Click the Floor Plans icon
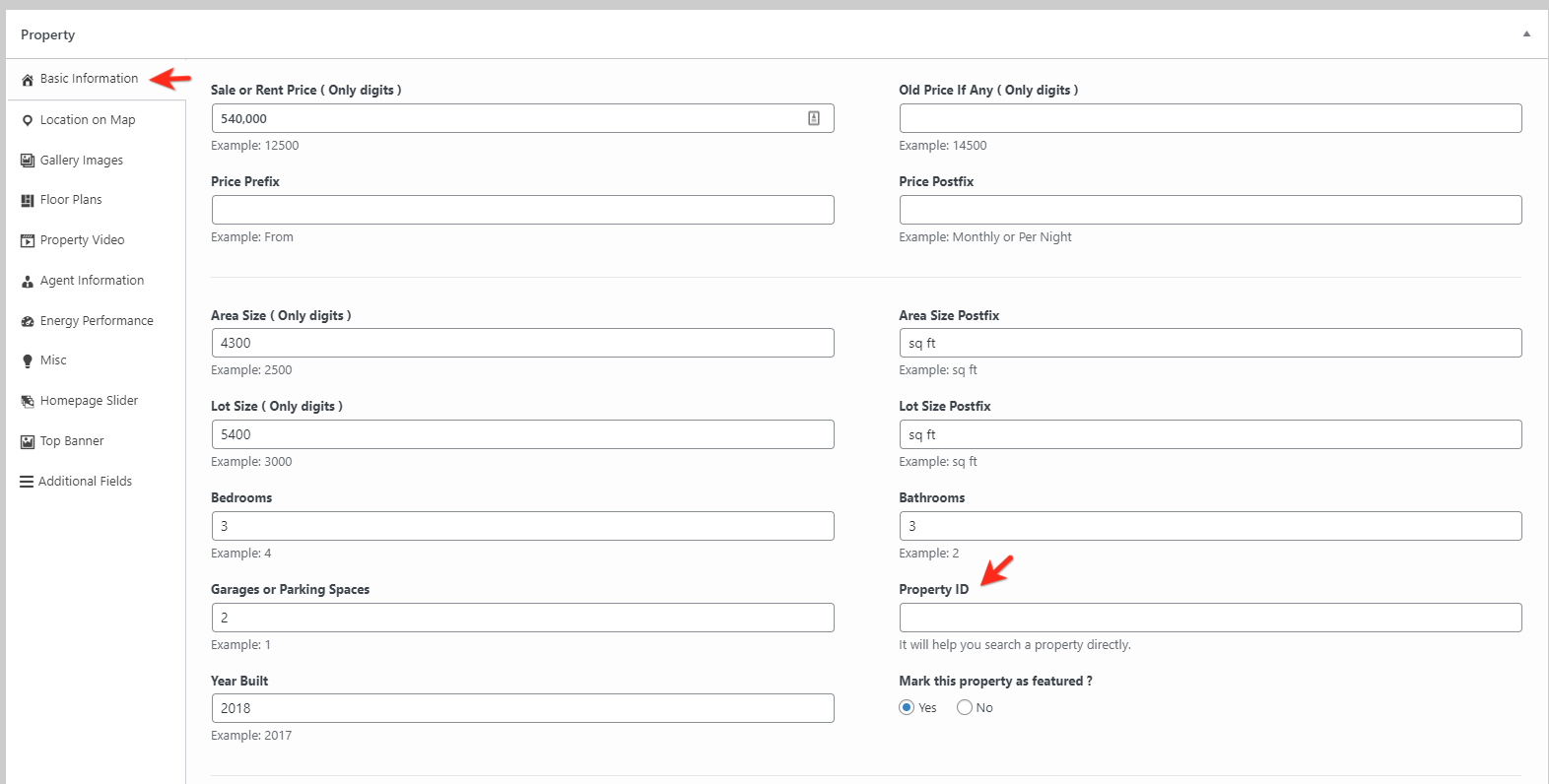 [x=28, y=200]
